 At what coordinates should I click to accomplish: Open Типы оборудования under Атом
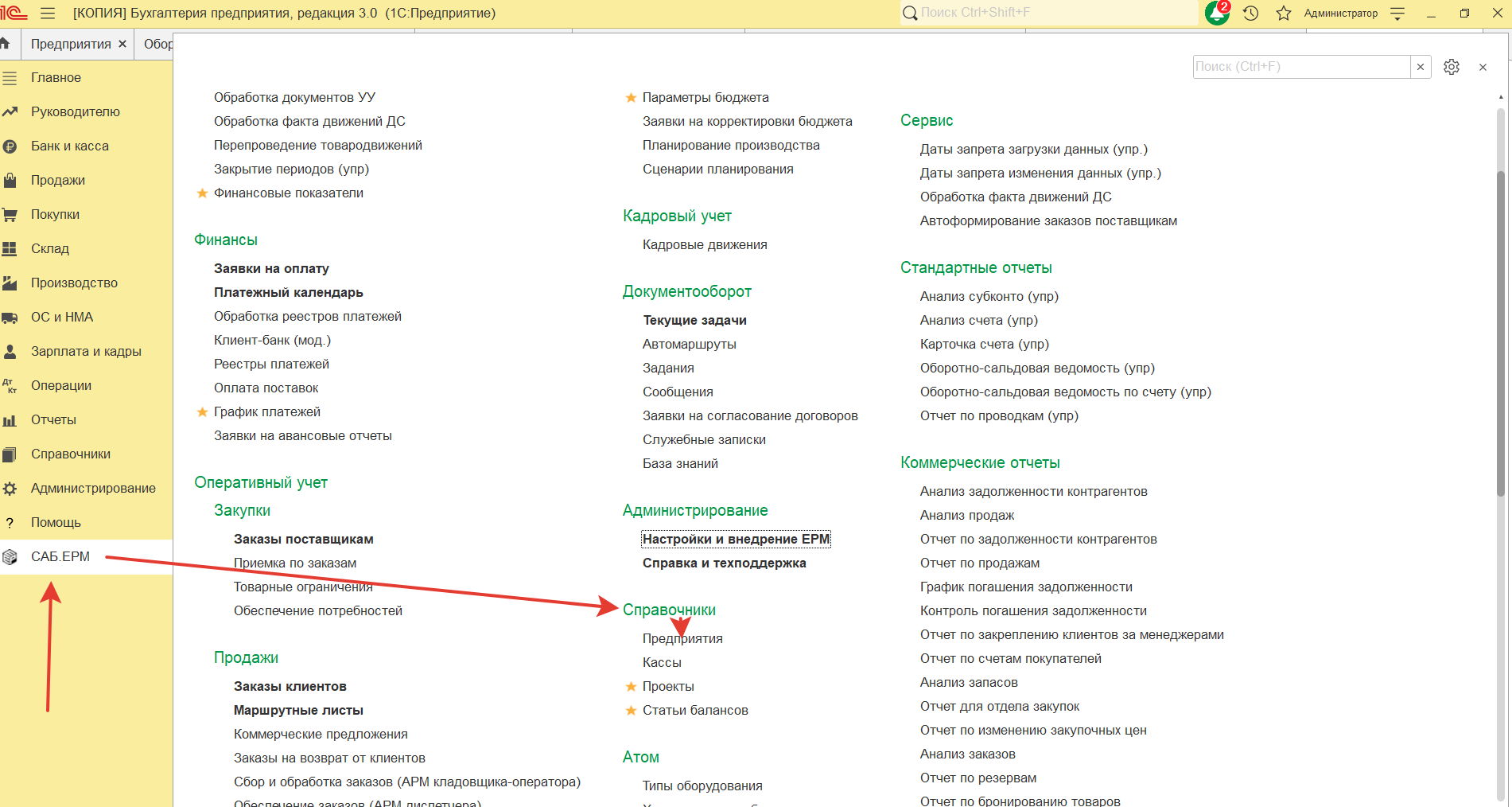702,786
